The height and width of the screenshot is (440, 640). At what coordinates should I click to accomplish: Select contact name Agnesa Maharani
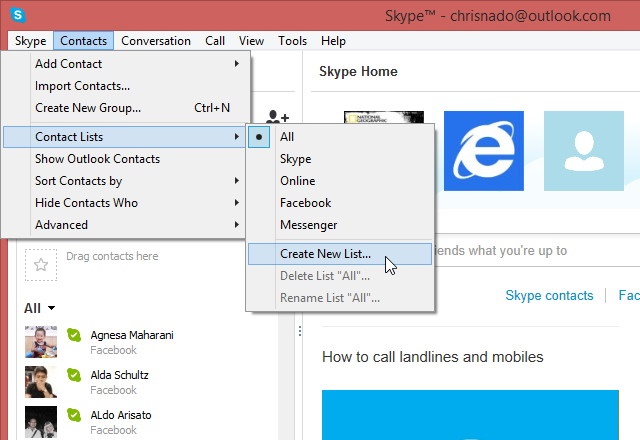point(132,335)
